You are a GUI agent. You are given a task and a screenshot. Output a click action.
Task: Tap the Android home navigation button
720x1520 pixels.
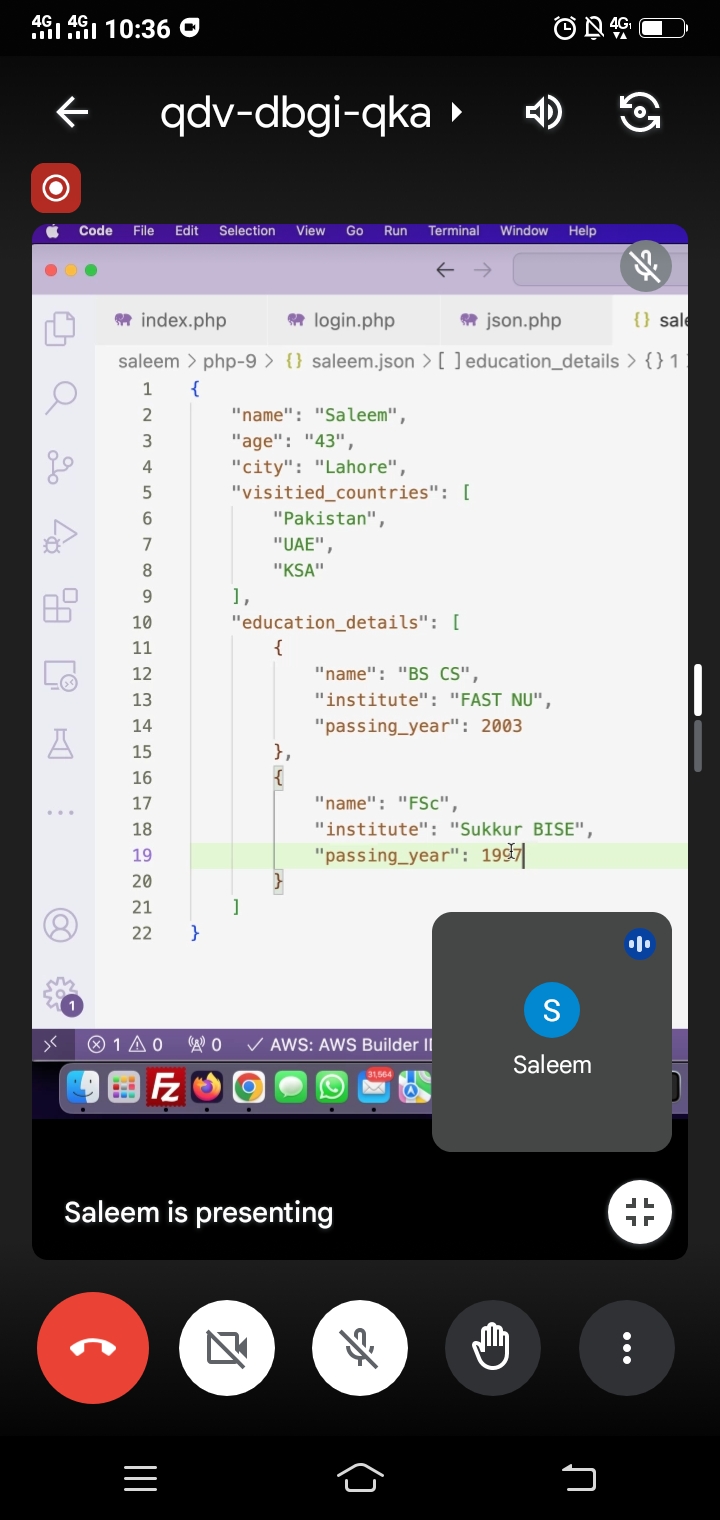tap(360, 1478)
